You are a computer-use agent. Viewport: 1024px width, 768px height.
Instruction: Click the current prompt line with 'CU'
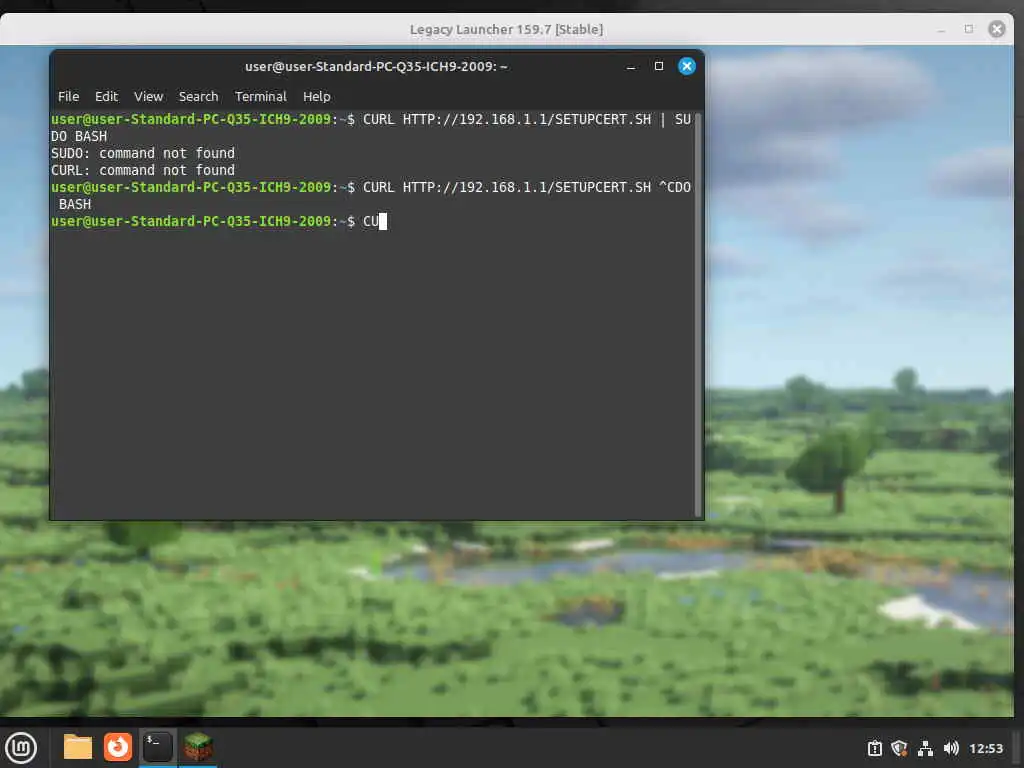pos(219,221)
